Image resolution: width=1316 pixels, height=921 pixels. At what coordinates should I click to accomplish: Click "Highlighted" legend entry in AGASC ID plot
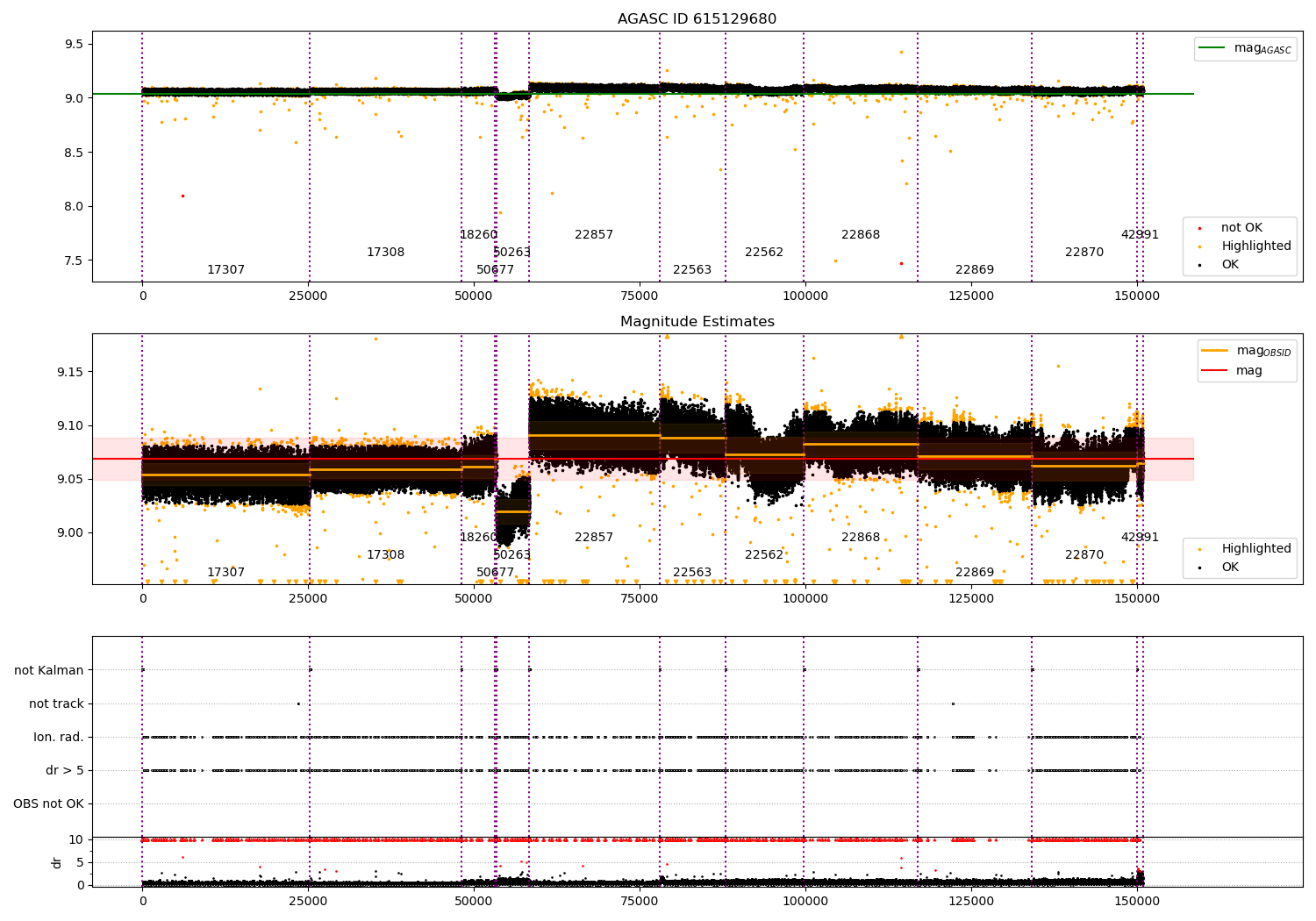click(x=1245, y=246)
